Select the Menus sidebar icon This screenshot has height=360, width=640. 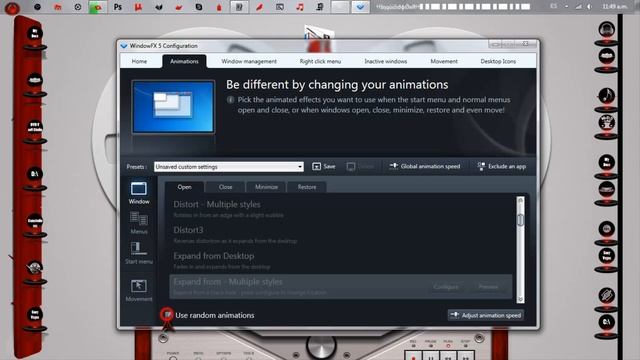coord(139,223)
